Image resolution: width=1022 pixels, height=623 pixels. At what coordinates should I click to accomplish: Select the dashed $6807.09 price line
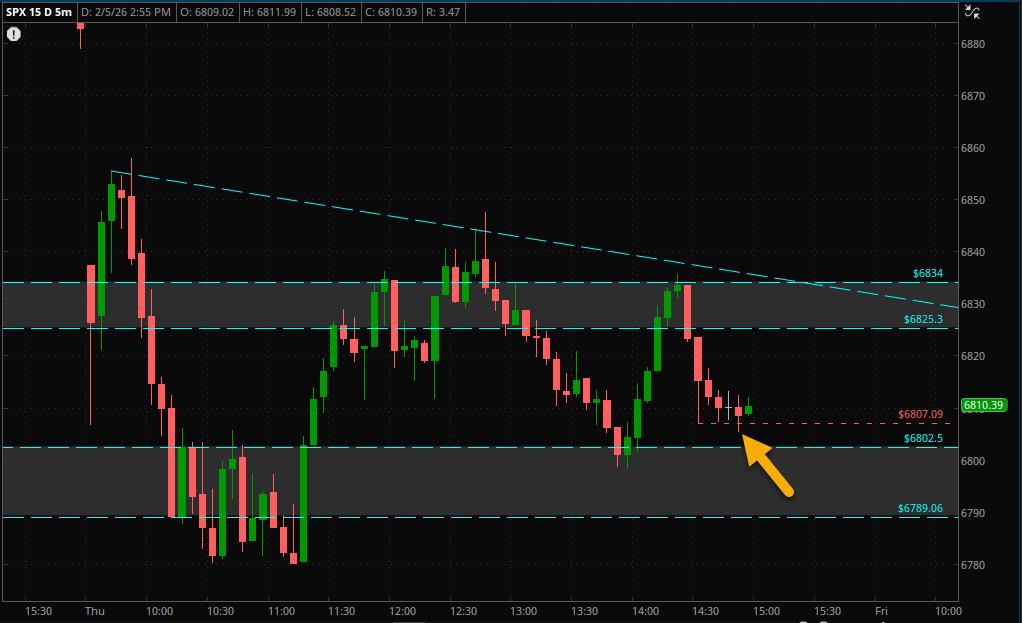pos(850,422)
